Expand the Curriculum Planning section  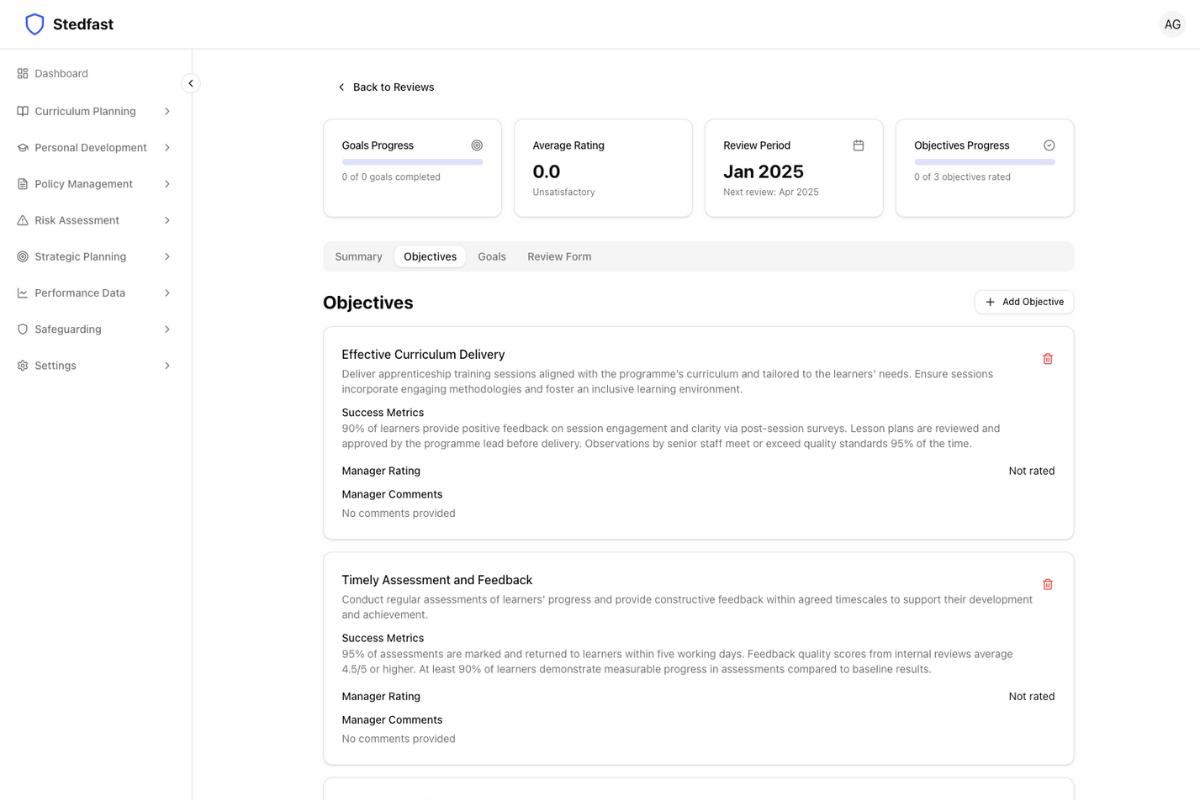(x=167, y=111)
